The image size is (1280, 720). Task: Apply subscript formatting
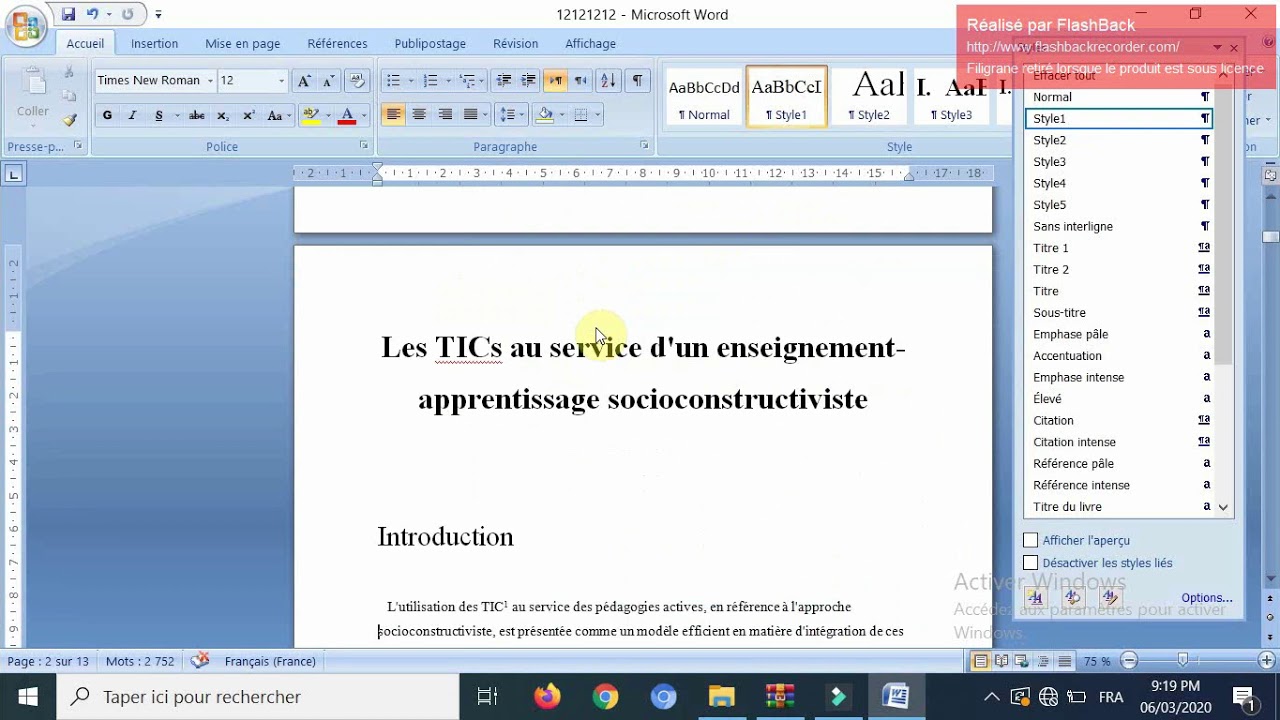pos(223,115)
